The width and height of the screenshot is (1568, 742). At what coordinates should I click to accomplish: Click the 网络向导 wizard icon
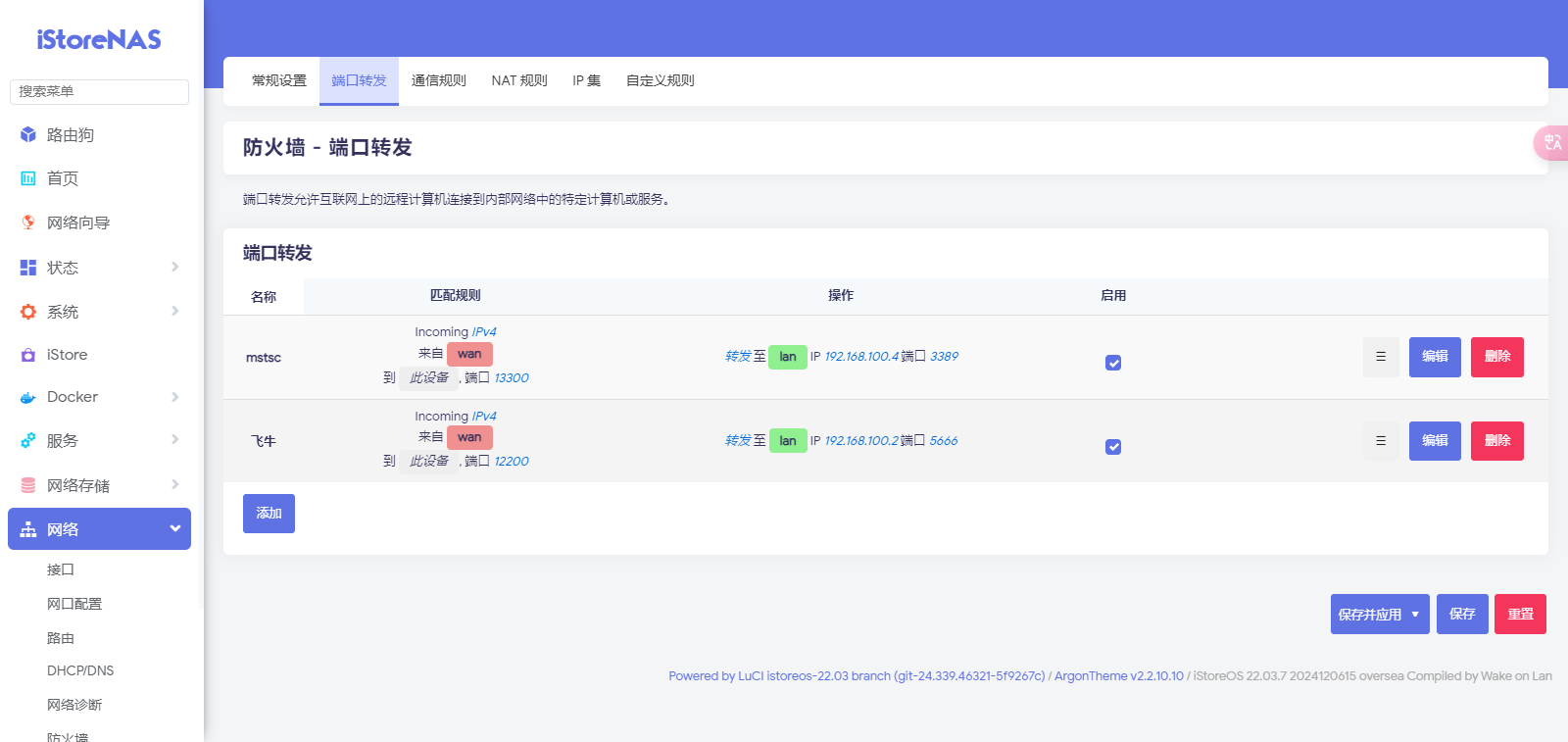(x=28, y=223)
